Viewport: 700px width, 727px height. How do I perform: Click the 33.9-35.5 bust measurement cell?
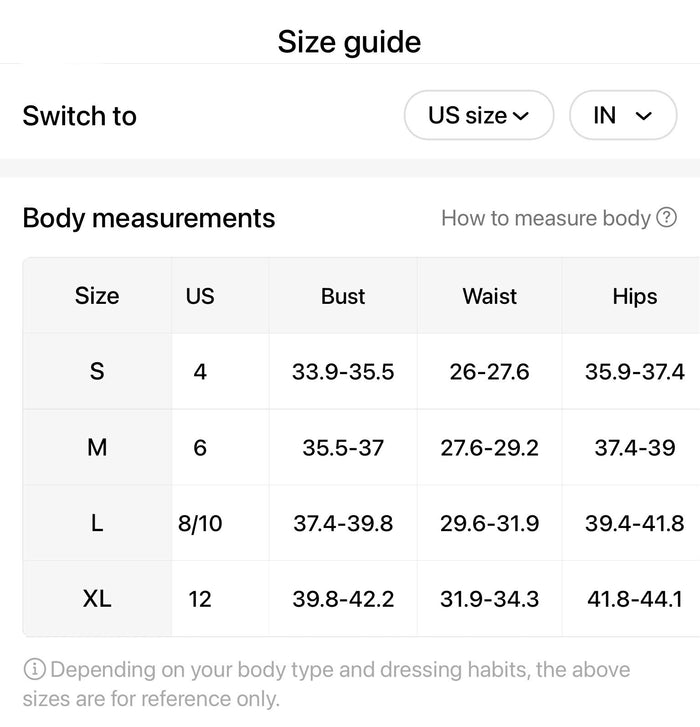(x=343, y=371)
